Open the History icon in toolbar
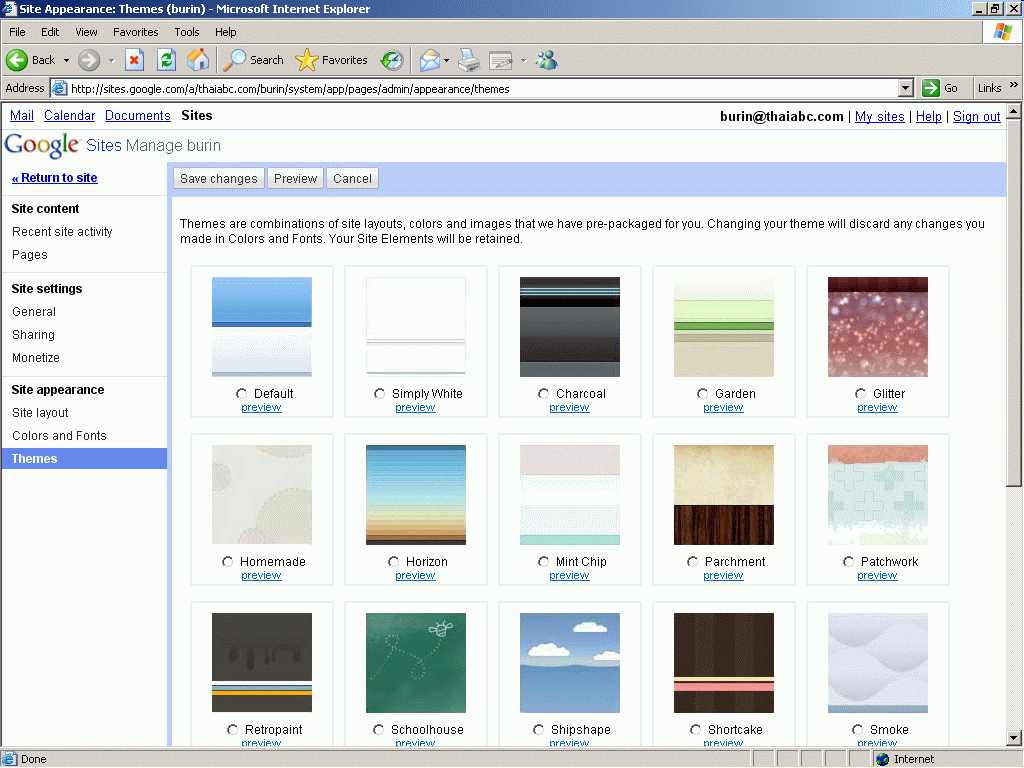The image size is (1024, 768). pos(392,60)
